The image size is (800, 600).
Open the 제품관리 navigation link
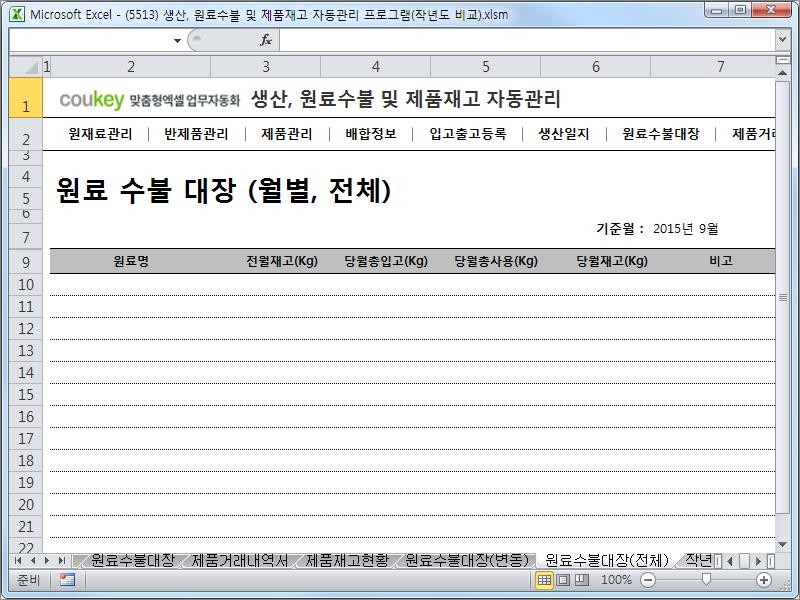[286, 134]
